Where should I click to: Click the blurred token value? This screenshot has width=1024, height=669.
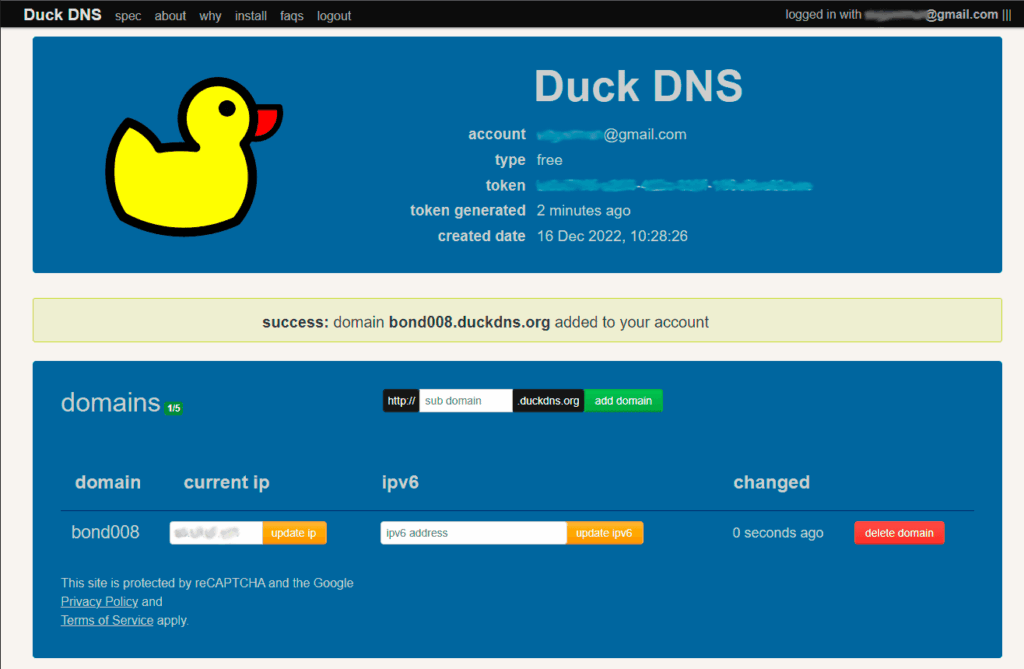pos(674,186)
